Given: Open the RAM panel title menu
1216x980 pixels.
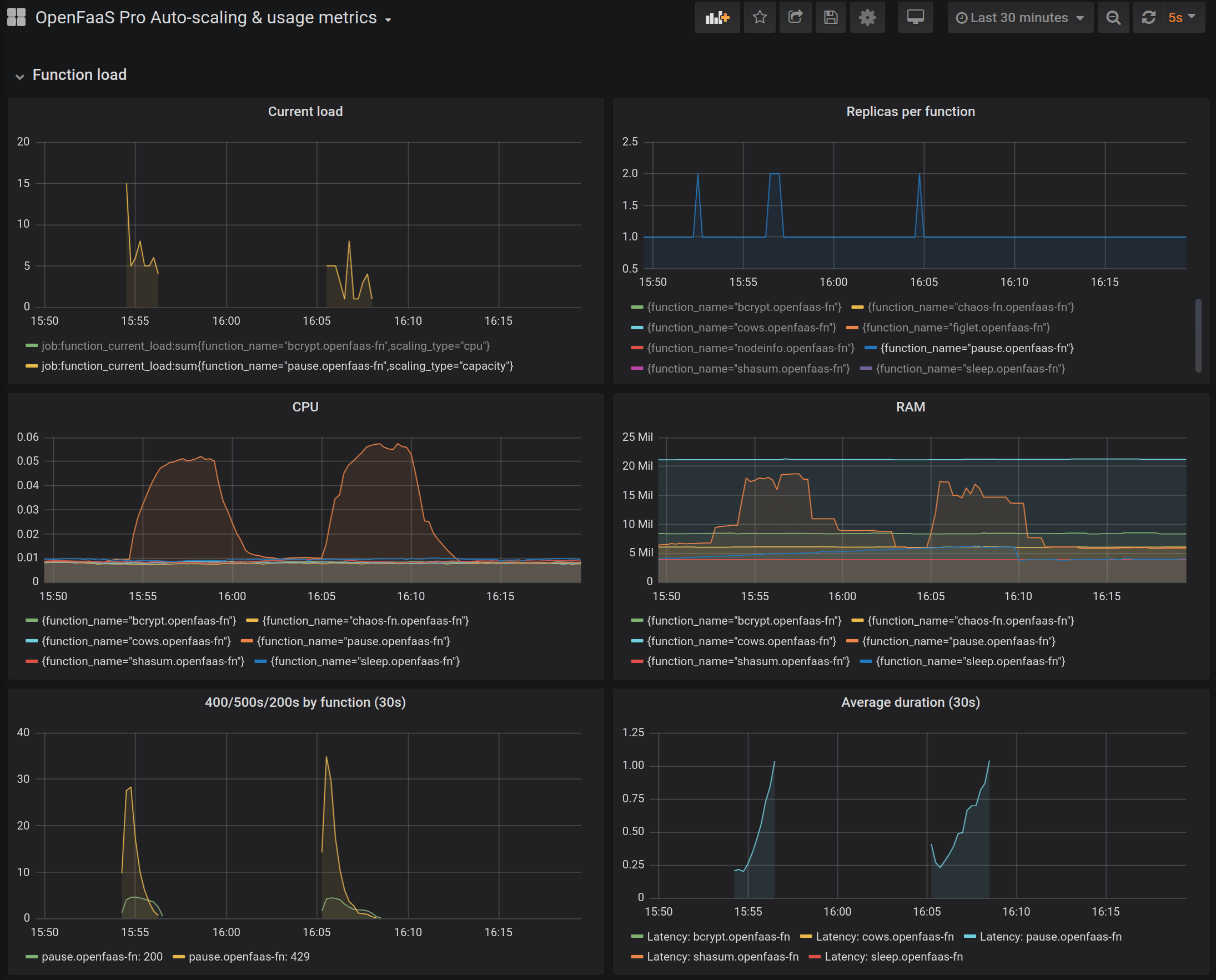Looking at the screenshot, I should [x=910, y=407].
